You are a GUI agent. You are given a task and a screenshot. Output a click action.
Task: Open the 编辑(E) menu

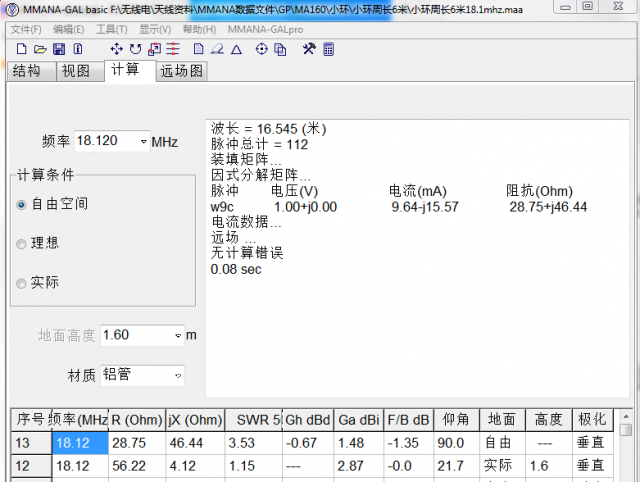(69, 29)
